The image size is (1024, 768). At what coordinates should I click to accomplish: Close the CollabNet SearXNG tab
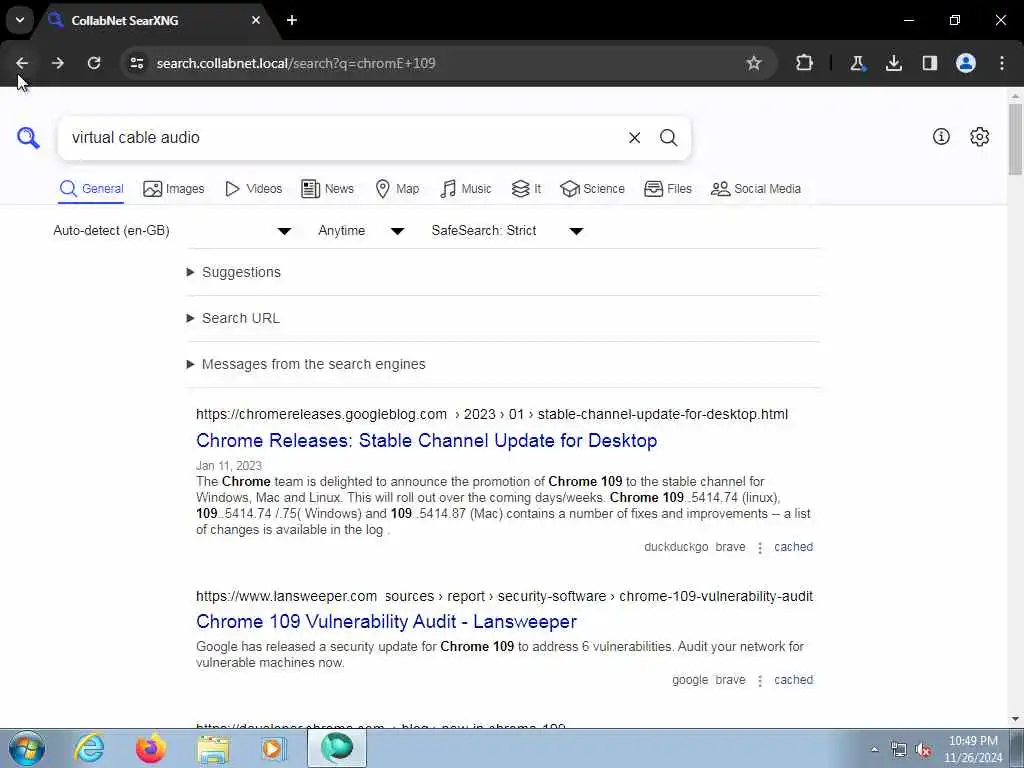point(256,20)
